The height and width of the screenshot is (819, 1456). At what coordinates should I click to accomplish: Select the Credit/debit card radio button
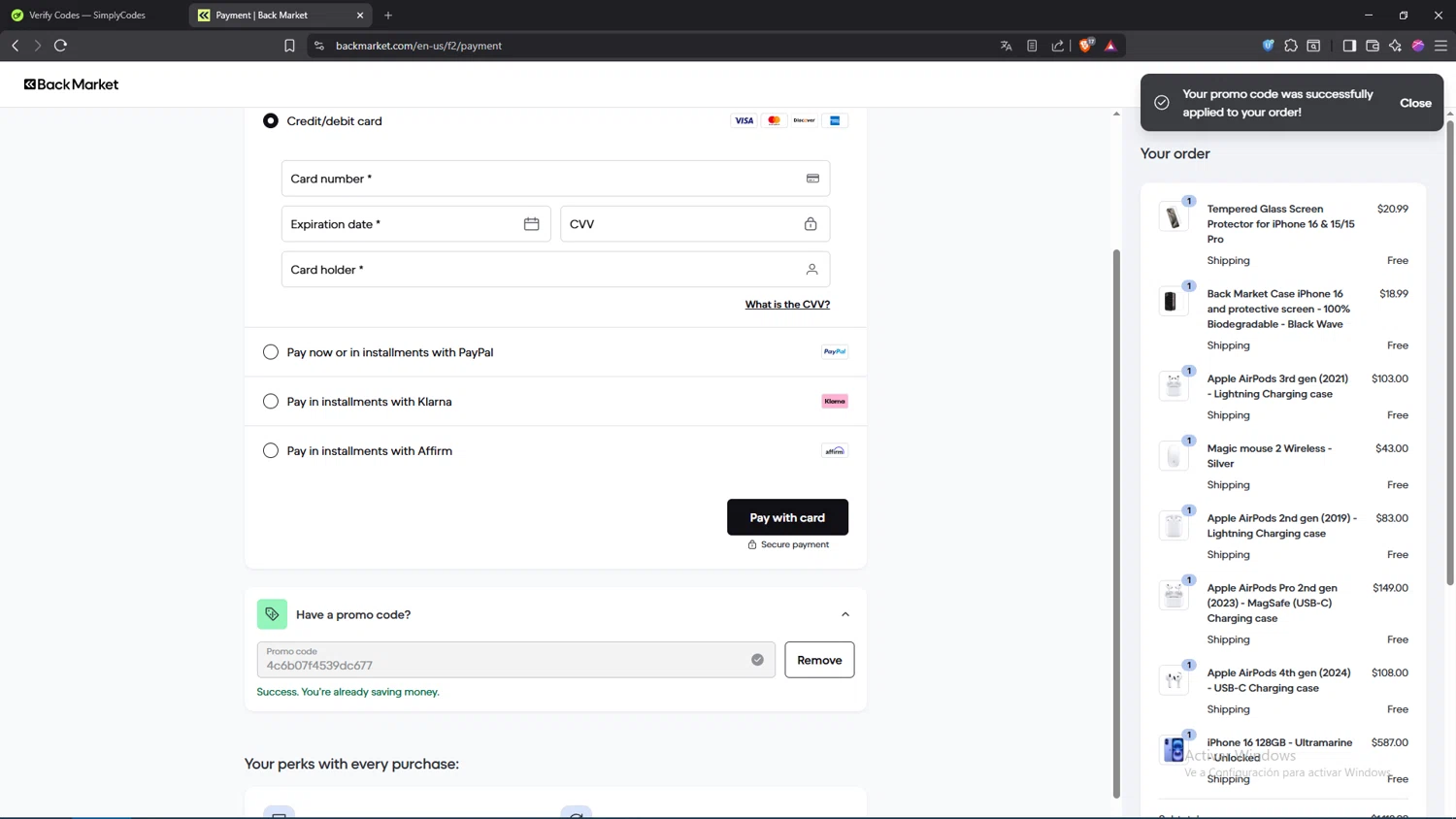click(x=271, y=121)
